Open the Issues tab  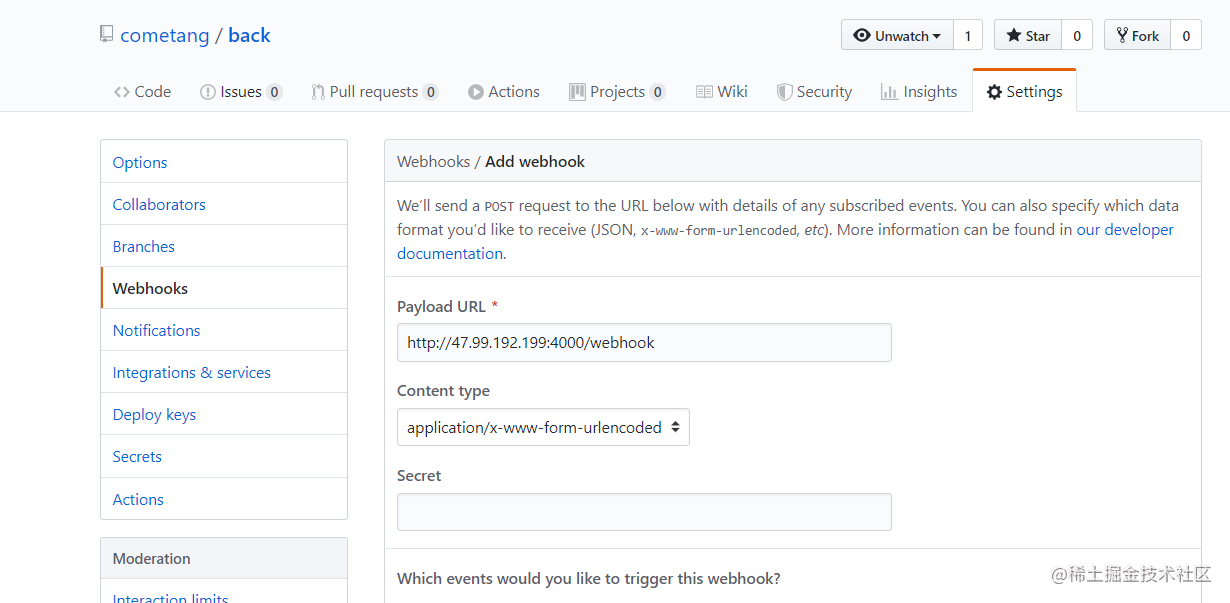coord(241,91)
